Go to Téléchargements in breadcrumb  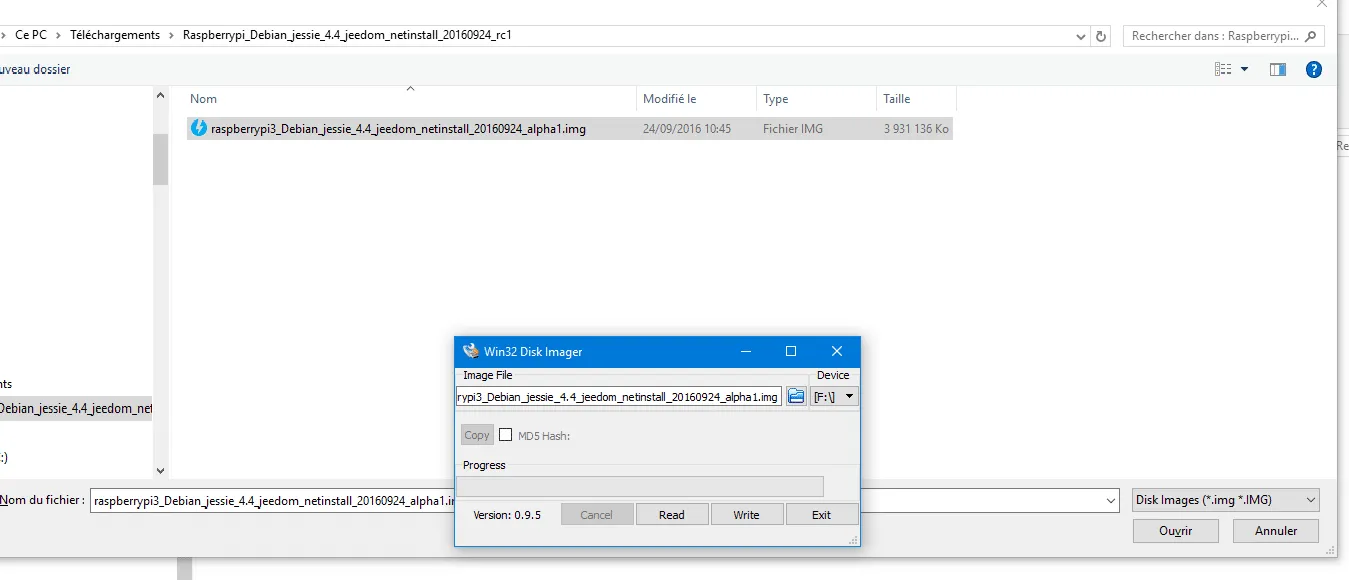(115, 35)
